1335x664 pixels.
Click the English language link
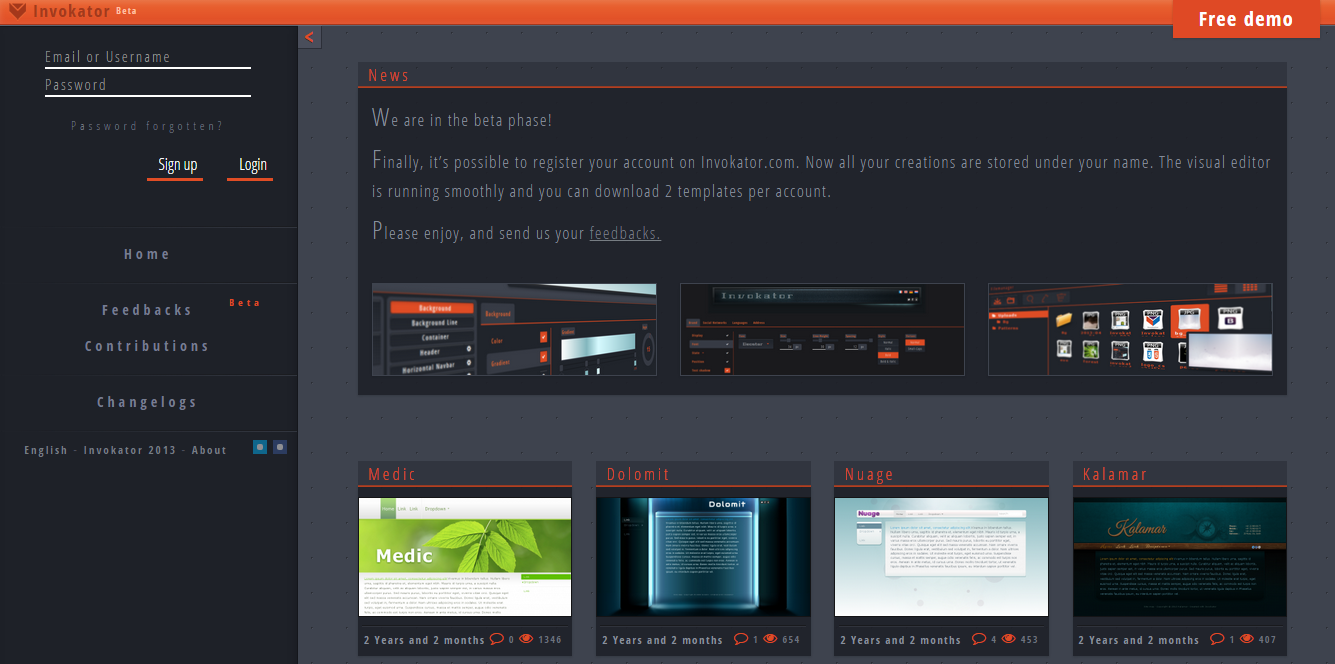point(46,450)
